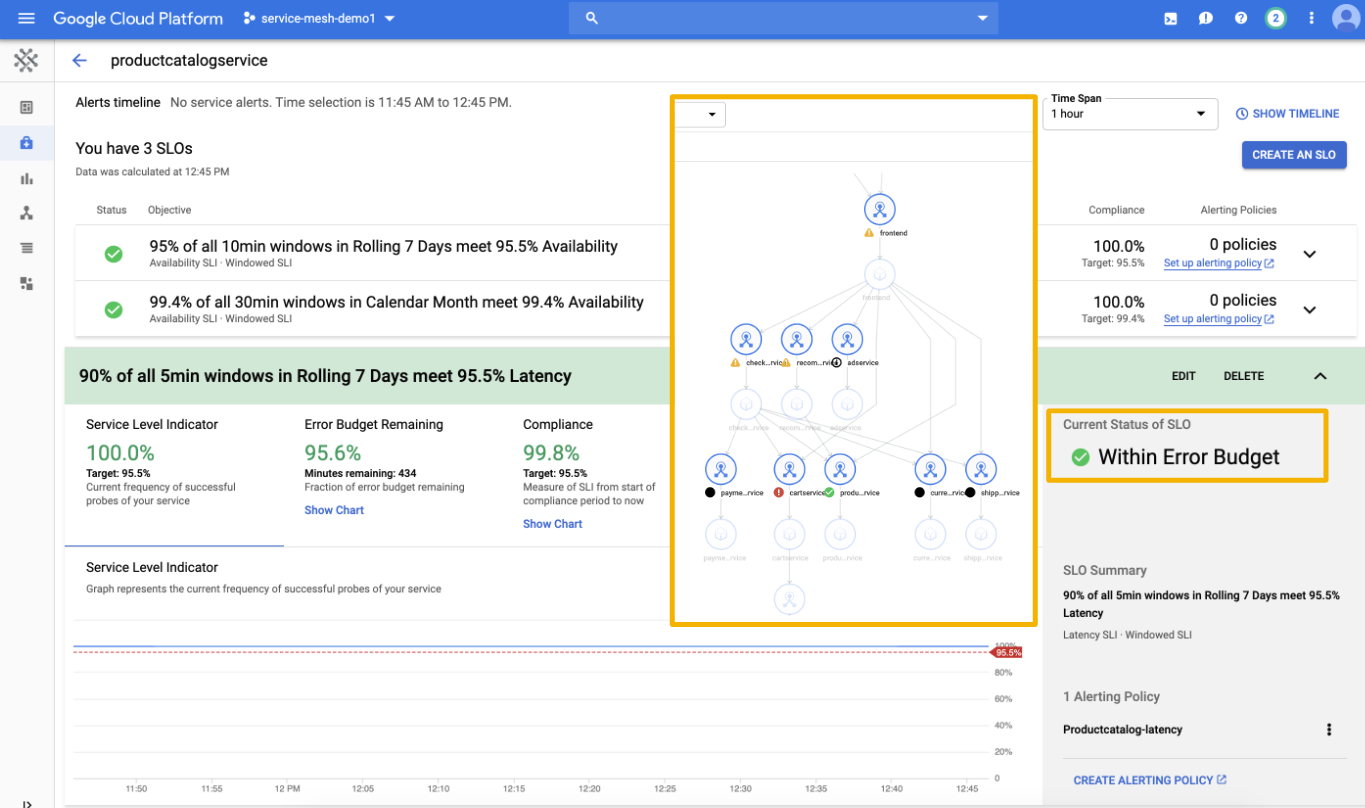
Task: Open the topology icon in left sidebar
Action: point(26,213)
